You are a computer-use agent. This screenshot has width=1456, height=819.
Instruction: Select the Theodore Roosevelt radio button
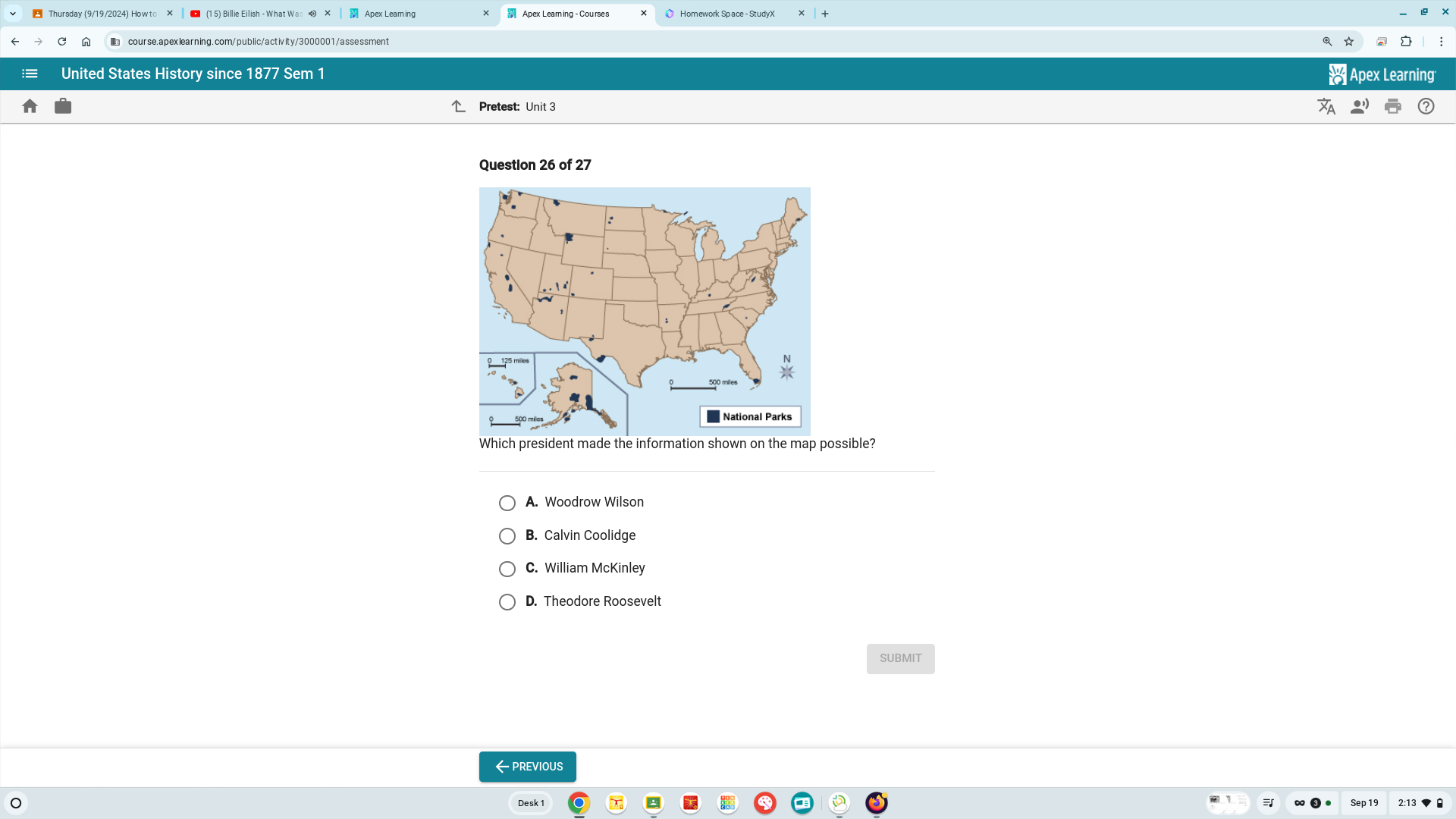tap(506, 601)
